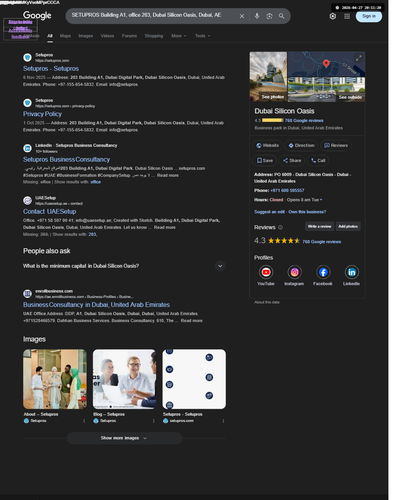The height and width of the screenshot is (500, 393).
Task: Click the Call button
Action: point(318,161)
